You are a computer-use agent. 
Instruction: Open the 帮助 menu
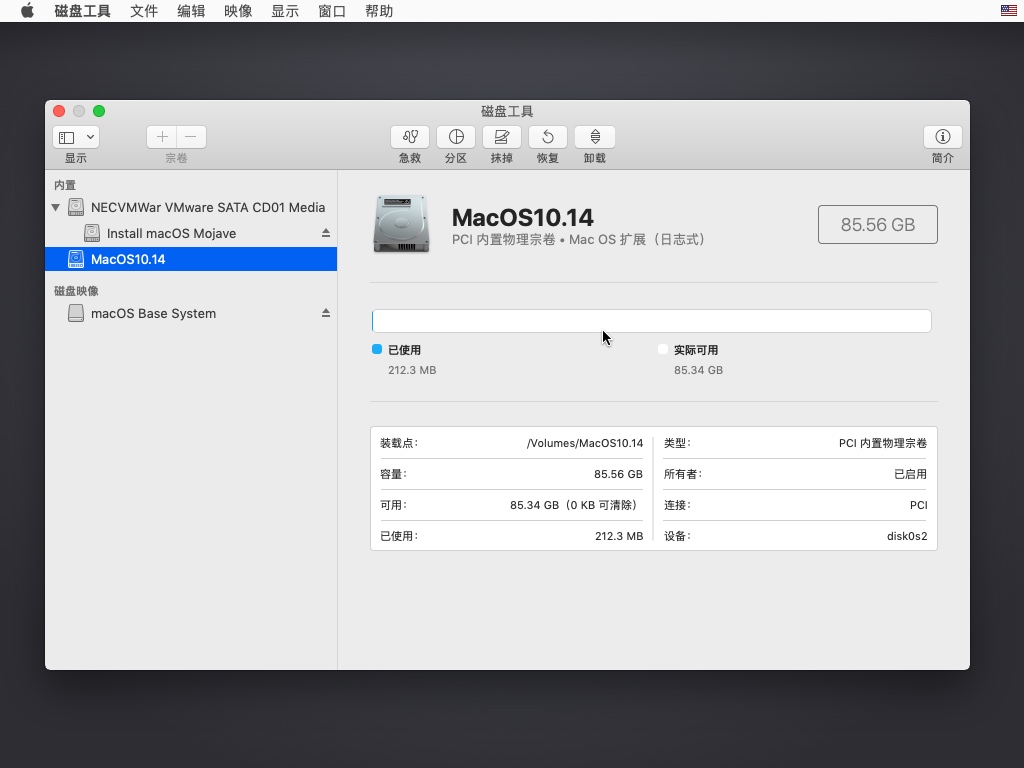click(379, 11)
